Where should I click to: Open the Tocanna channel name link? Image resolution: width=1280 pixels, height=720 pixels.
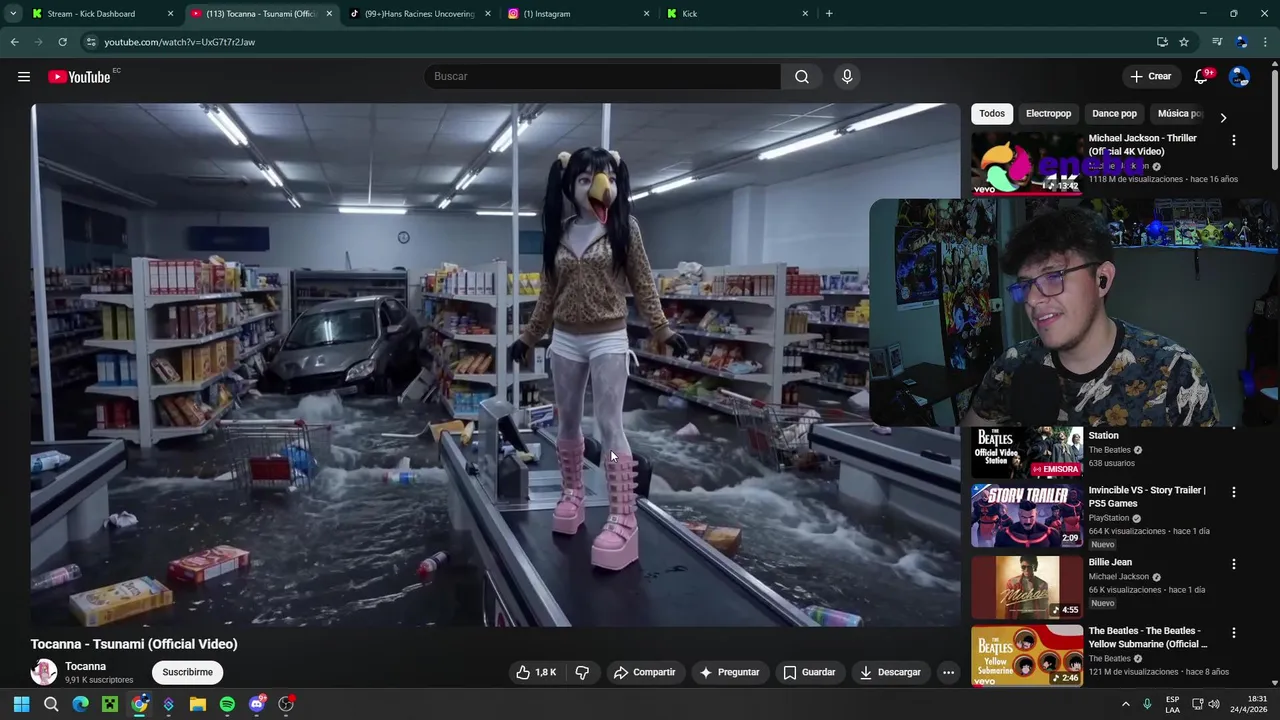(85, 666)
